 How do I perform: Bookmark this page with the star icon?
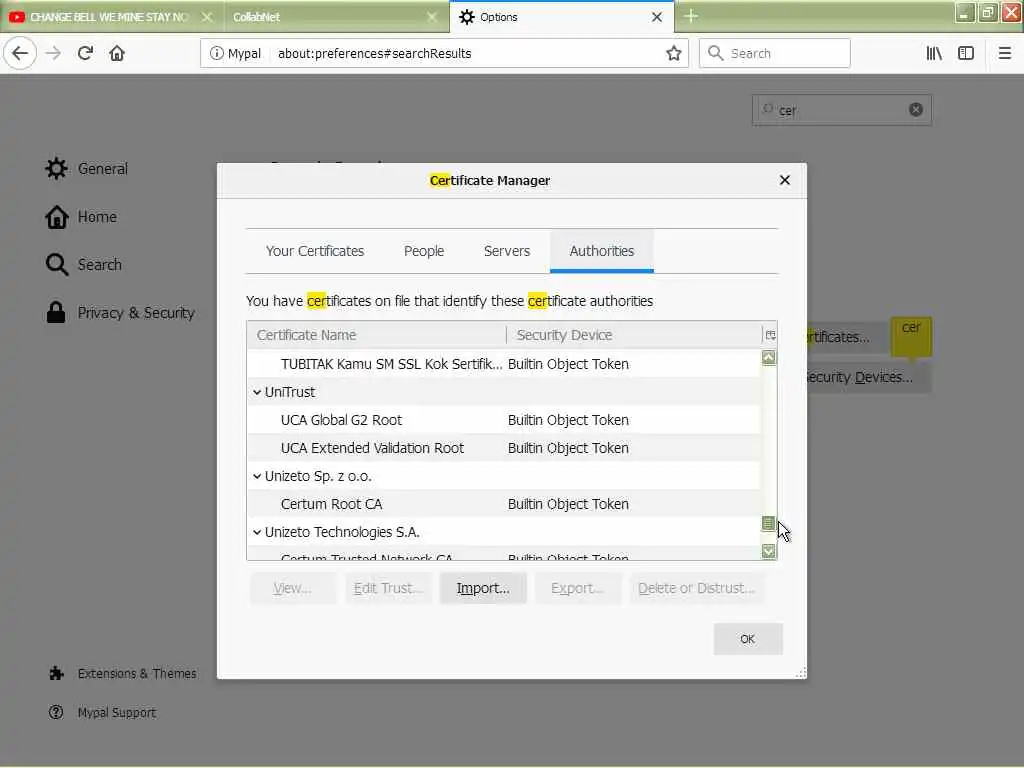tap(673, 54)
